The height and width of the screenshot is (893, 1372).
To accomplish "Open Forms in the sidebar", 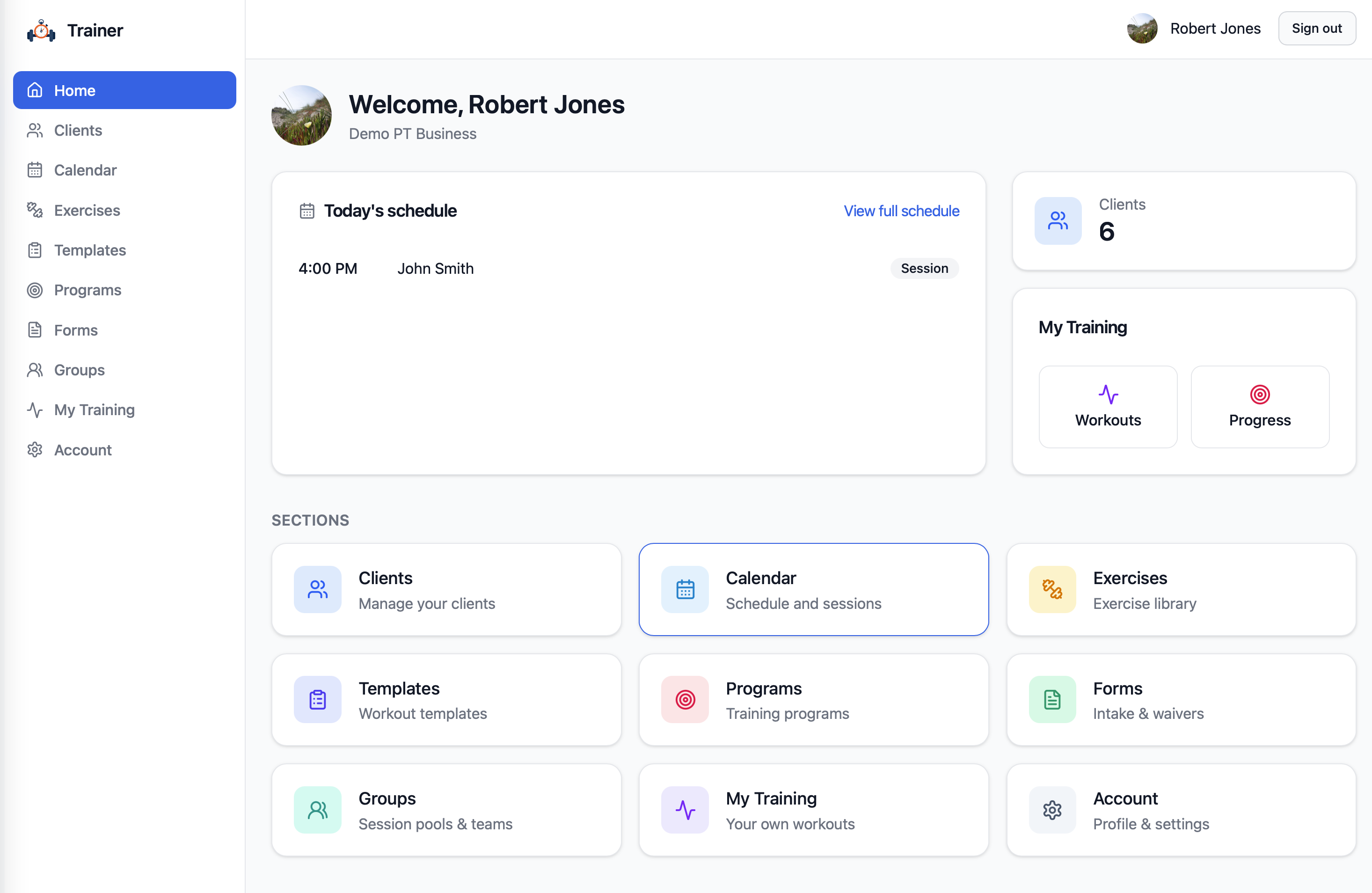I will (124, 330).
